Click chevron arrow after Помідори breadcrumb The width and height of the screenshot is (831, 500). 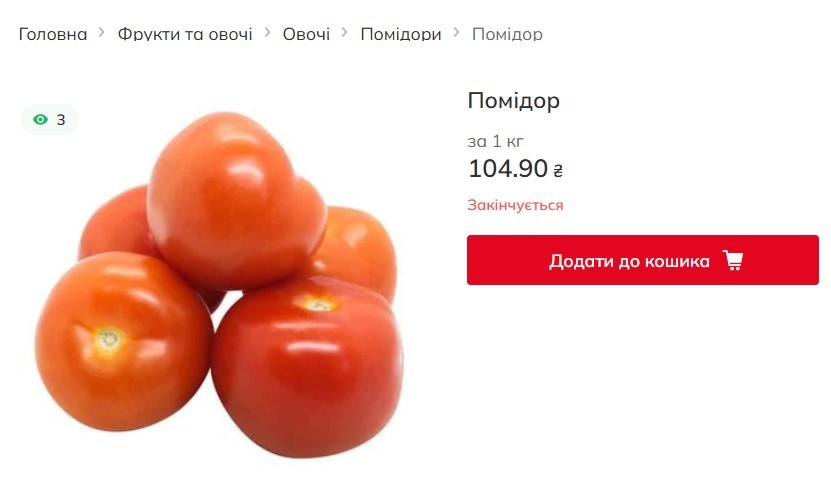click(456, 33)
